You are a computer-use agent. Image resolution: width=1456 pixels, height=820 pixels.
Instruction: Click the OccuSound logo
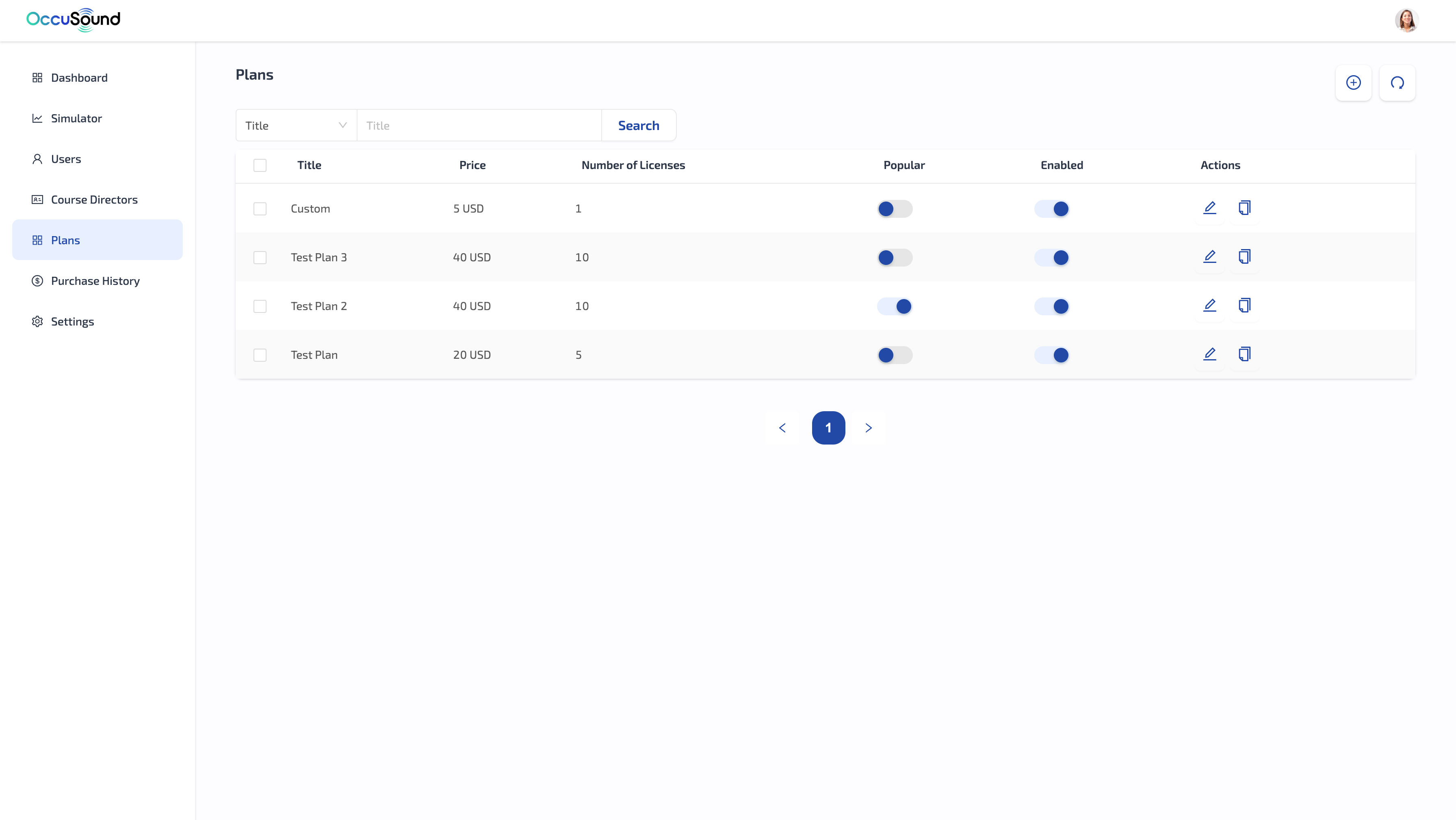tap(74, 20)
